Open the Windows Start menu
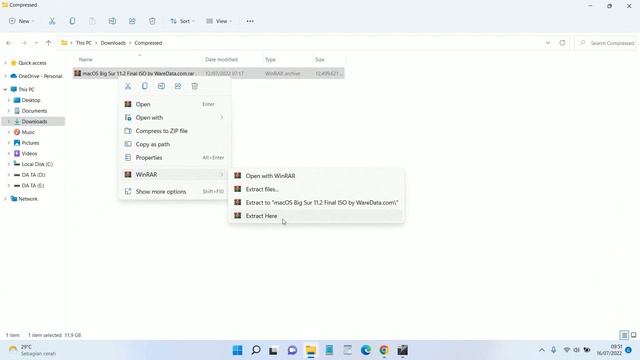This screenshot has height=360, width=640. click(237, 350)
